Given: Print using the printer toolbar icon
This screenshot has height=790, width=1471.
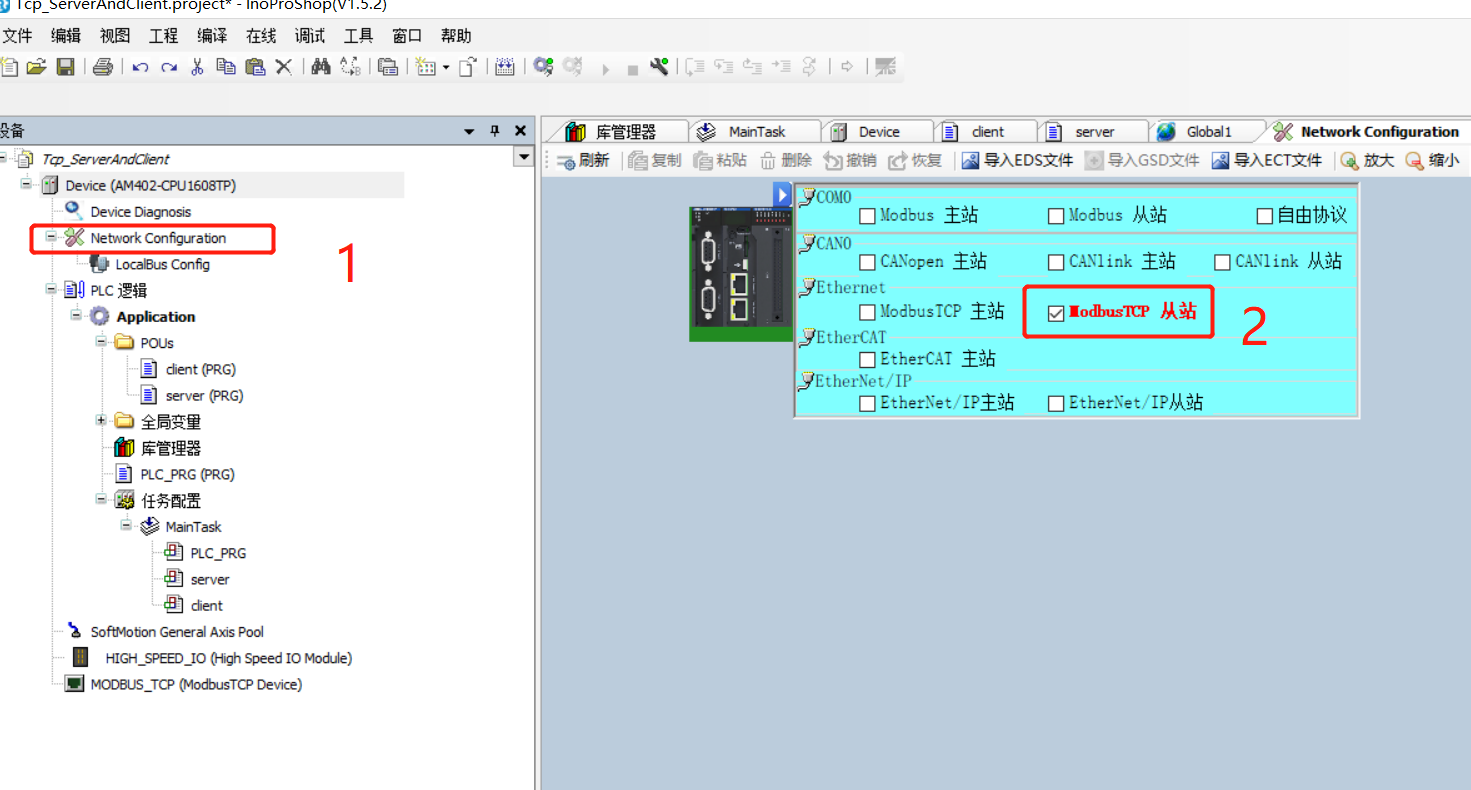Looking at the screenshot, I should pos(102,67).
